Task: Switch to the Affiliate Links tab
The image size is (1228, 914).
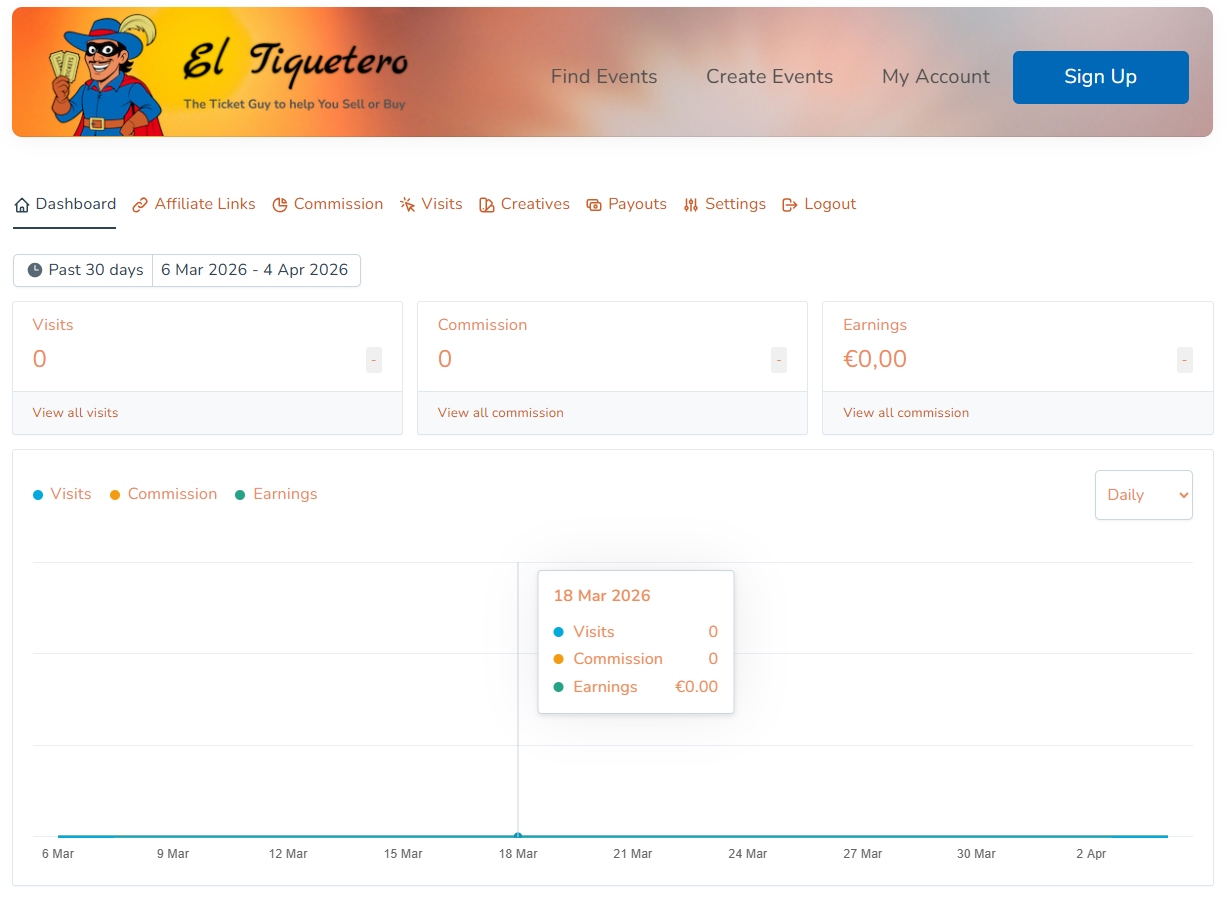Action: tap(194, 204)
